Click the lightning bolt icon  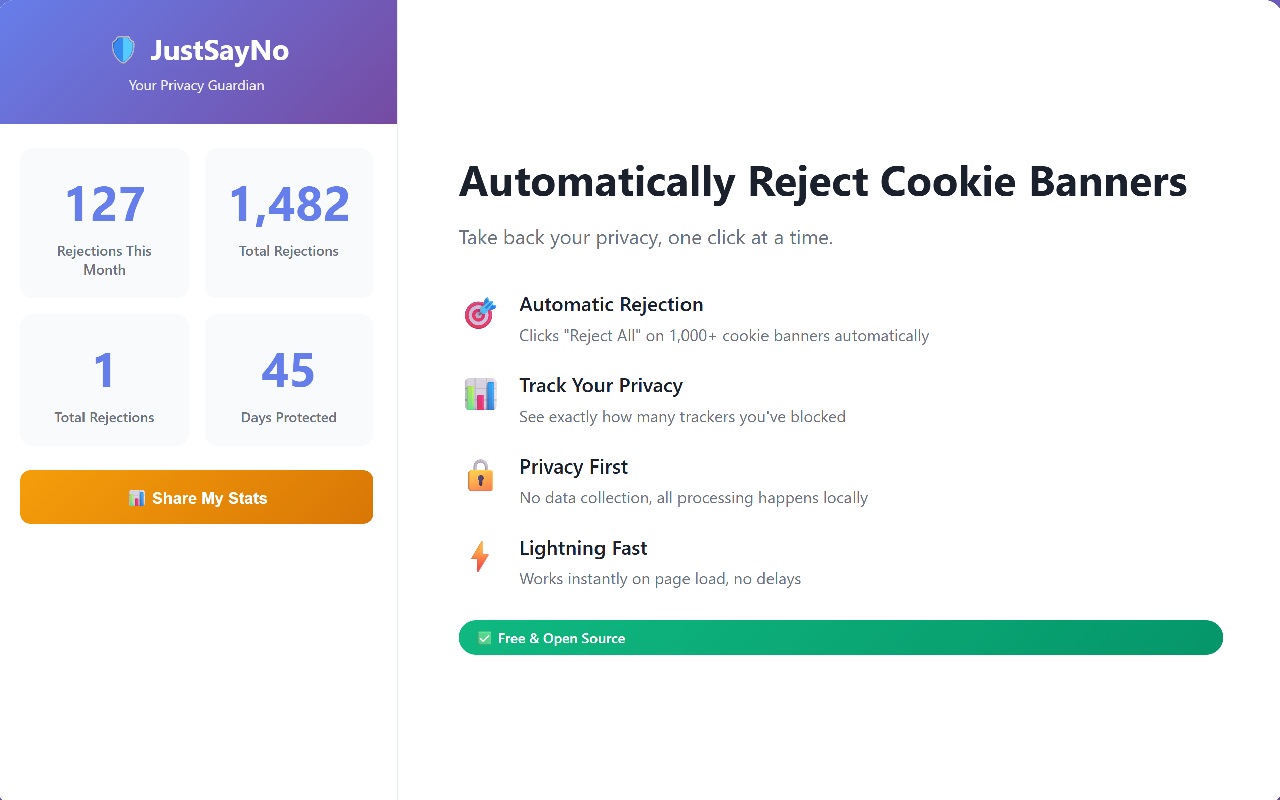point(480,556)
